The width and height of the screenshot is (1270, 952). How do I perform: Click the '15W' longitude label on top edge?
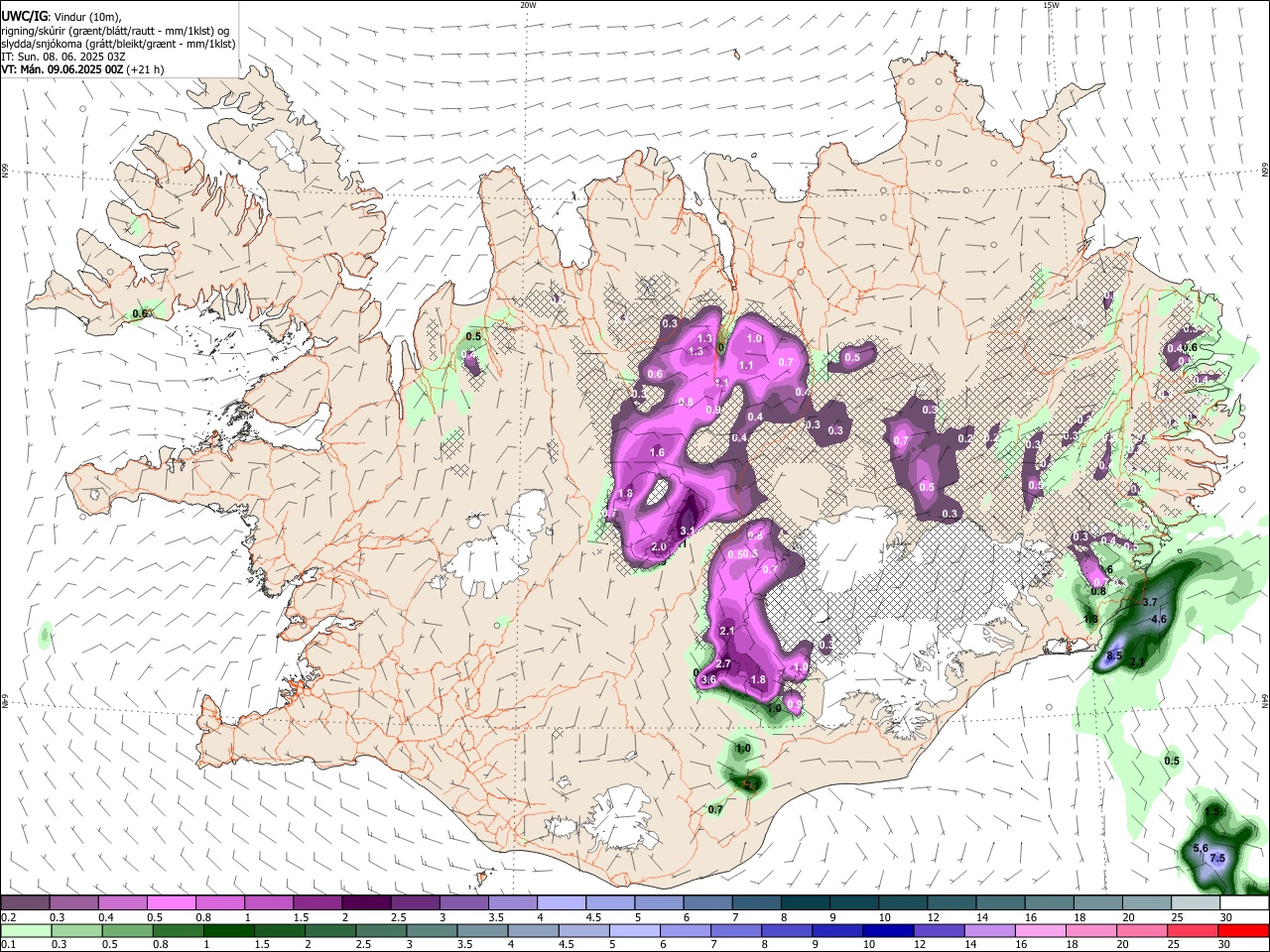[1051, 5]
